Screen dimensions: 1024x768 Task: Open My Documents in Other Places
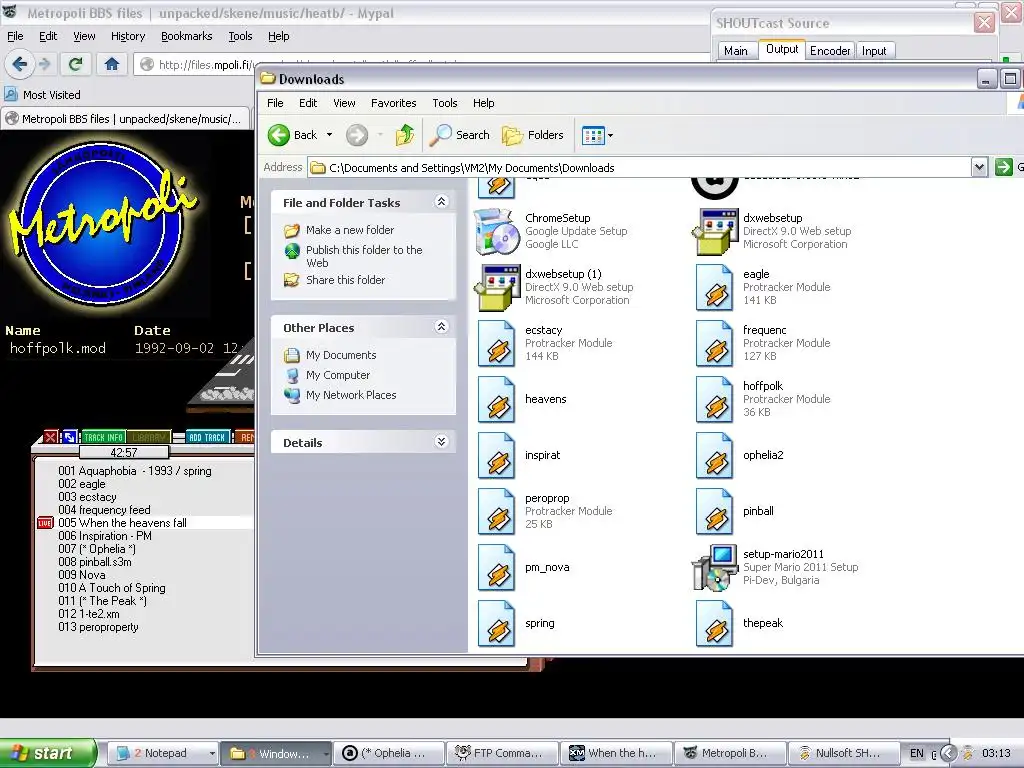[341, 355]
